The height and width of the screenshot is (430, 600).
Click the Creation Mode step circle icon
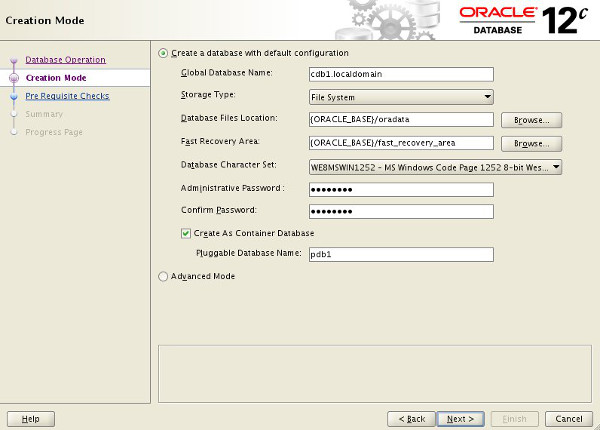coord(14,78)
